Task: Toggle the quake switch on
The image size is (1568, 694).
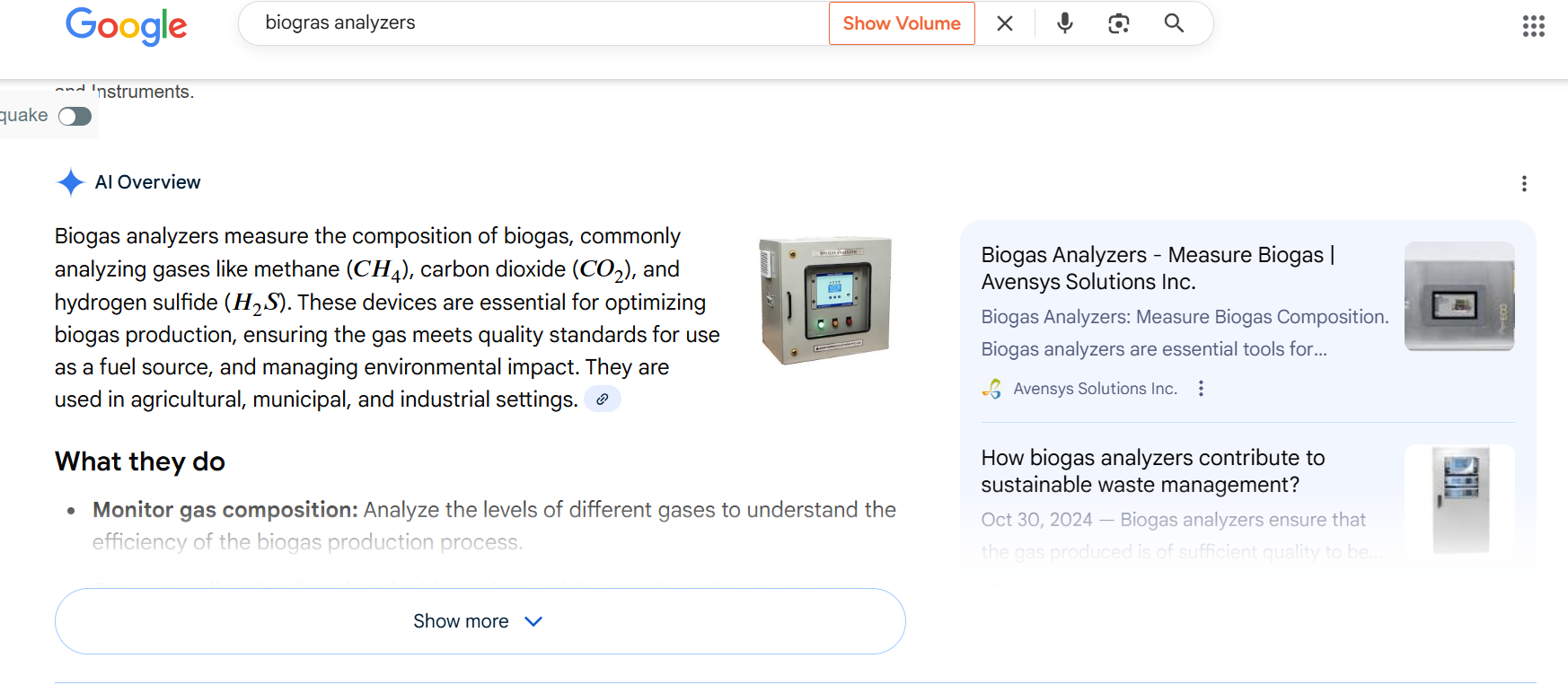Action: tap(75, 117)
